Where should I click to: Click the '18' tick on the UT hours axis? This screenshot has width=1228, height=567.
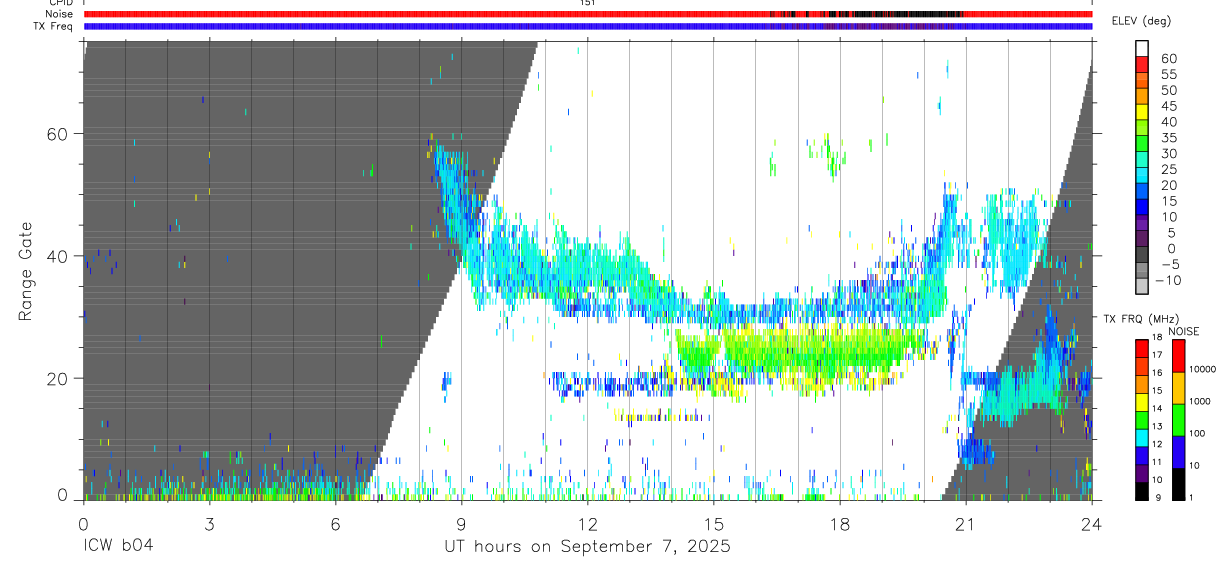point(840,523)
